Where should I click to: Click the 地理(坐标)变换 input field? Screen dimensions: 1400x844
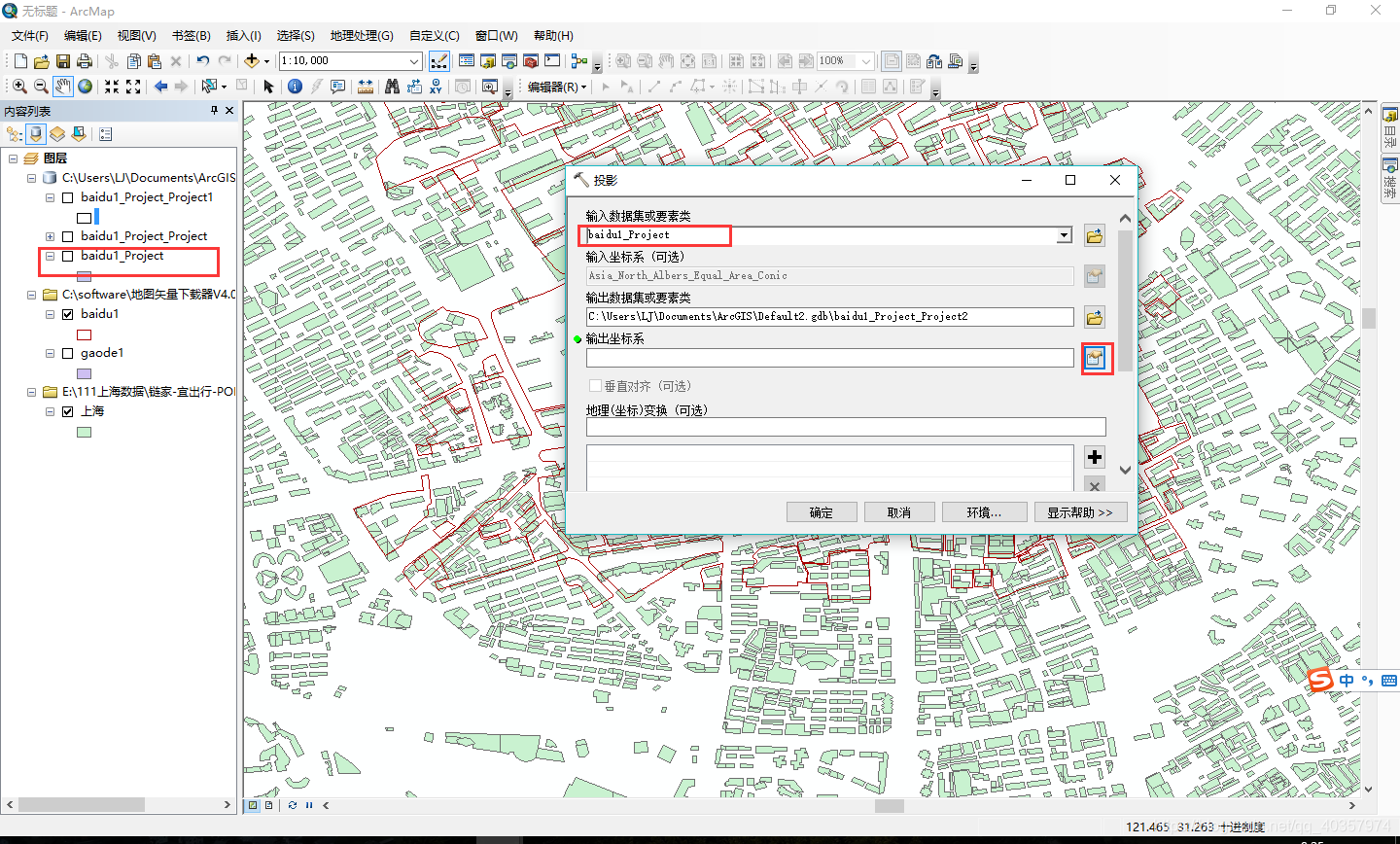tap(846, 427)
